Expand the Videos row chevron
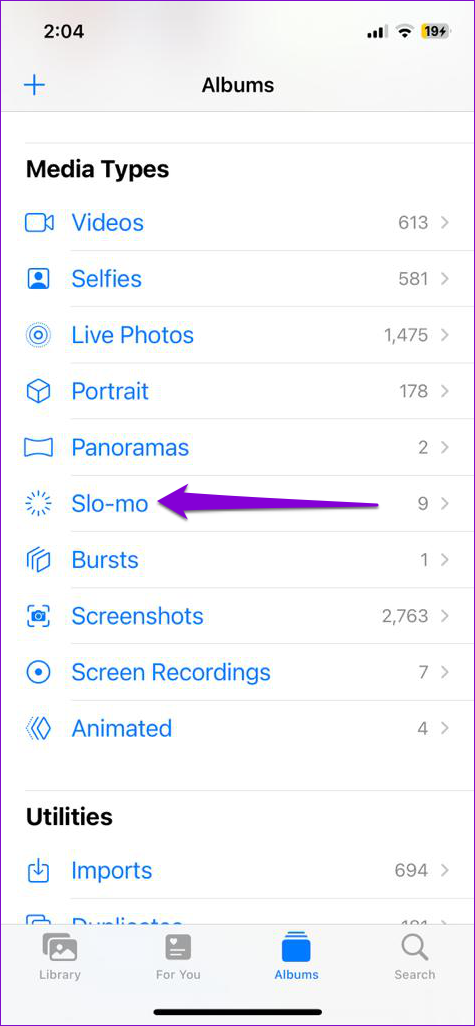The width and height of the screenshot is (475, 1026). 445,223
